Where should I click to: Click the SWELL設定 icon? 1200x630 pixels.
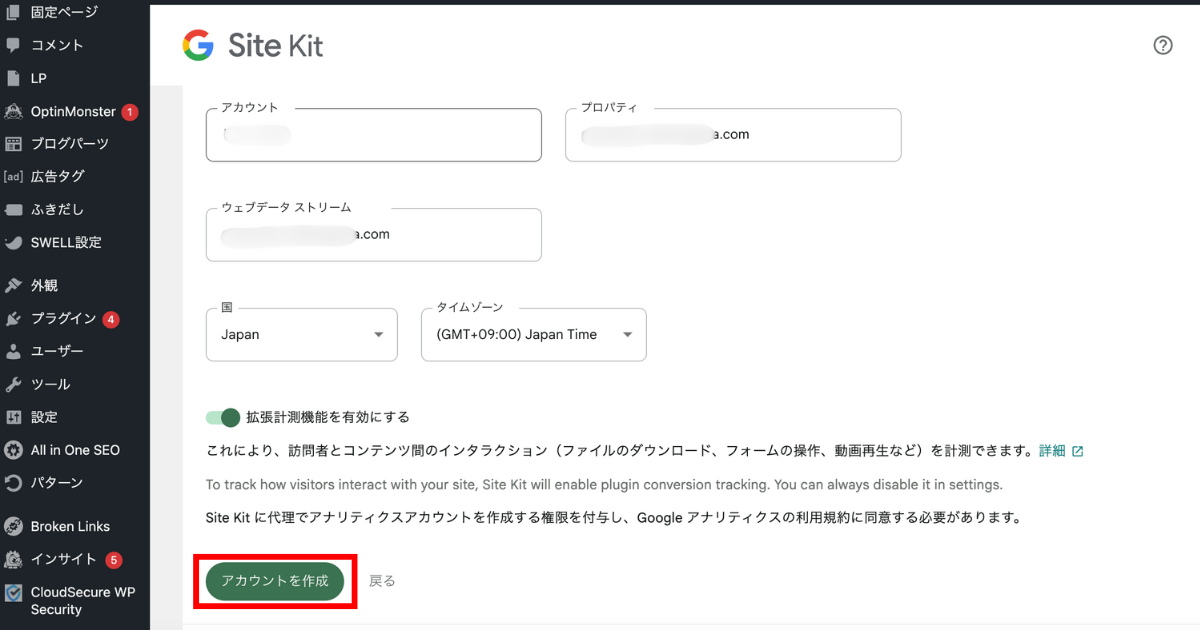point(13,243)
